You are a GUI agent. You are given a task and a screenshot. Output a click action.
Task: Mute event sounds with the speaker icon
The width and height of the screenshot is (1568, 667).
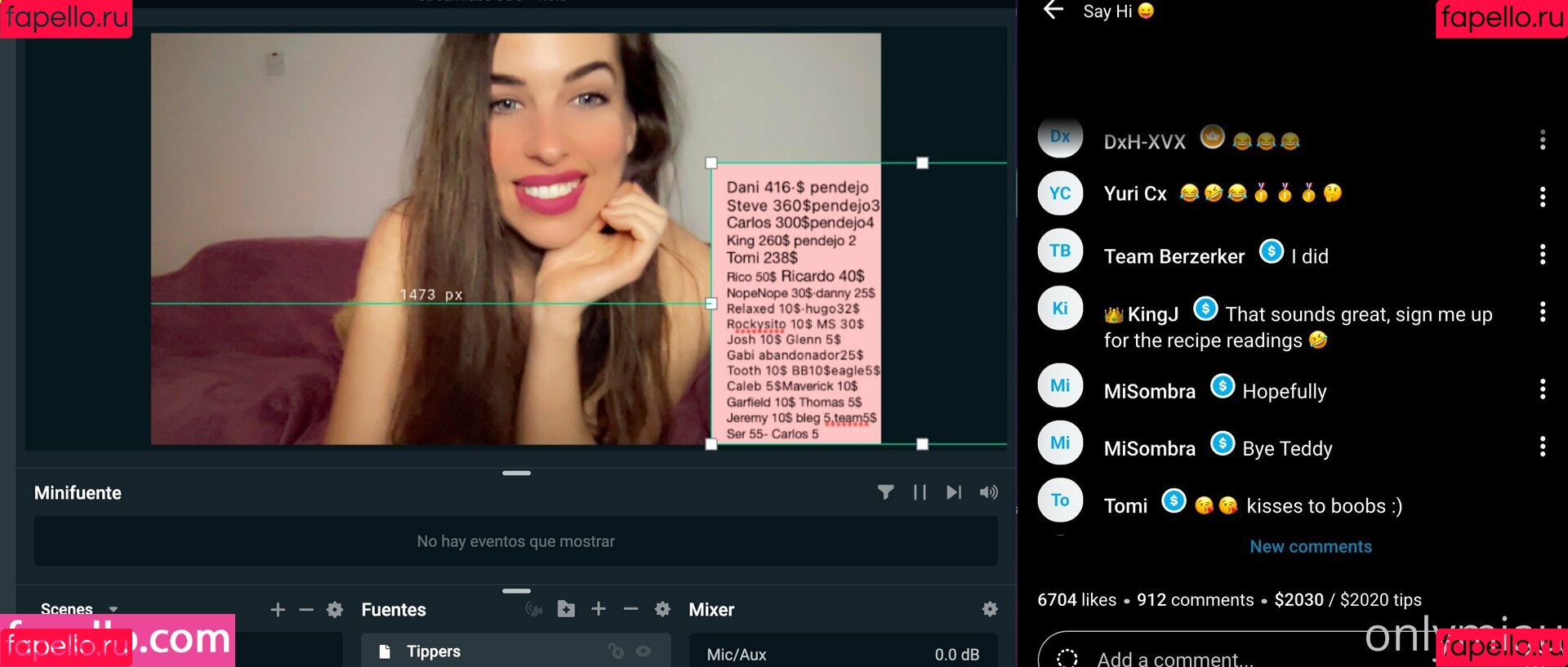click(988, 492)
